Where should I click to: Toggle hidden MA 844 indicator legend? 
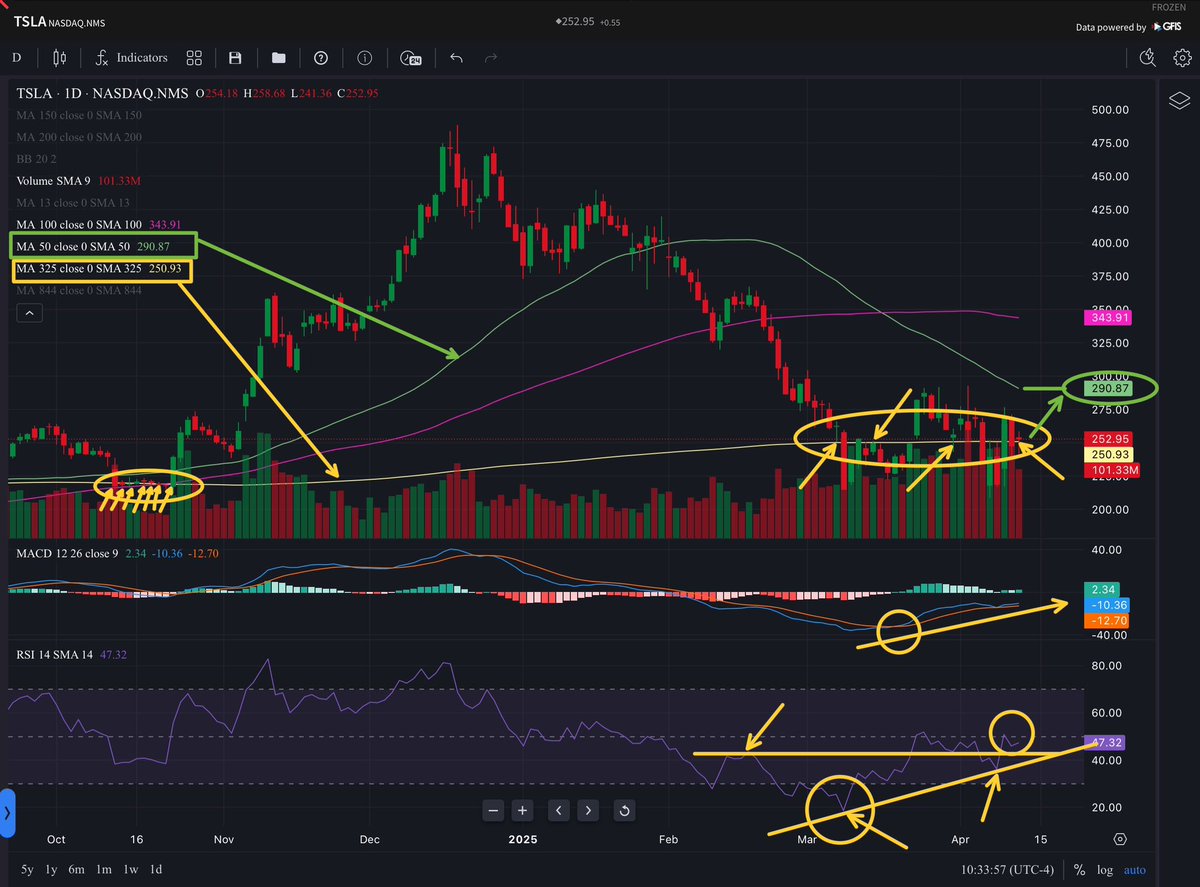pos(79,291)
